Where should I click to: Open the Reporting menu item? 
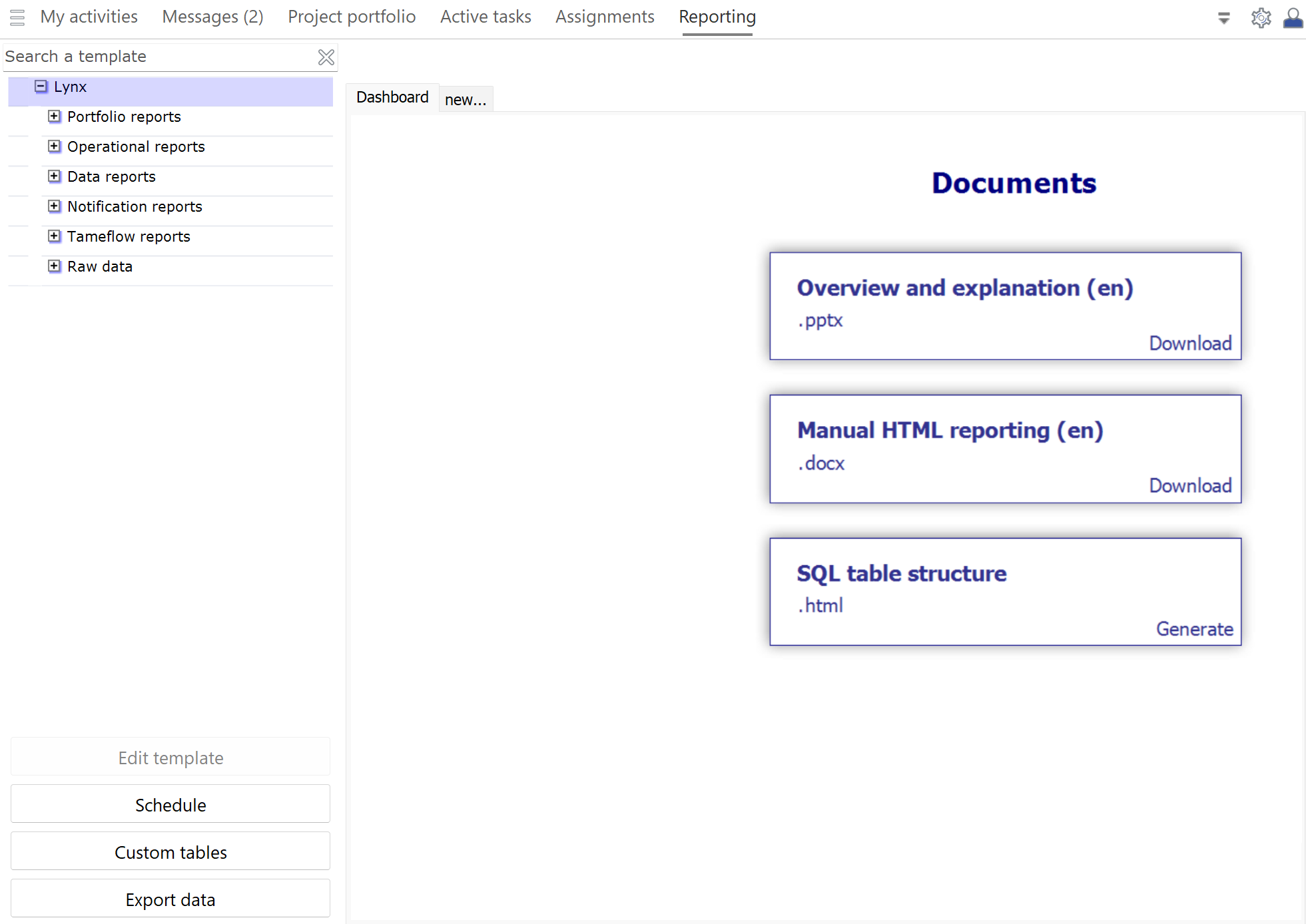click(x=717, y=16)
